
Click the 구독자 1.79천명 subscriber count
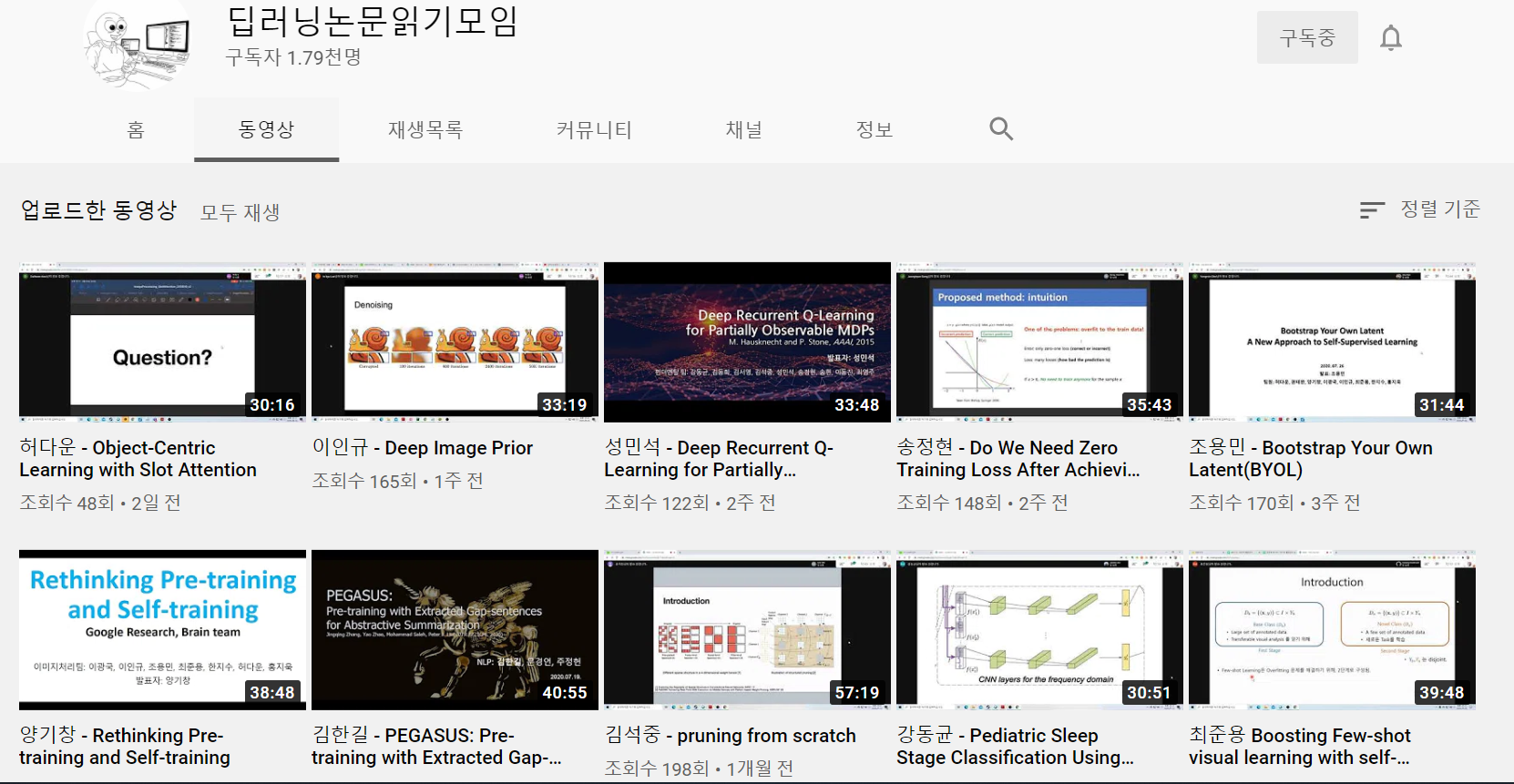tap(293, 57)
